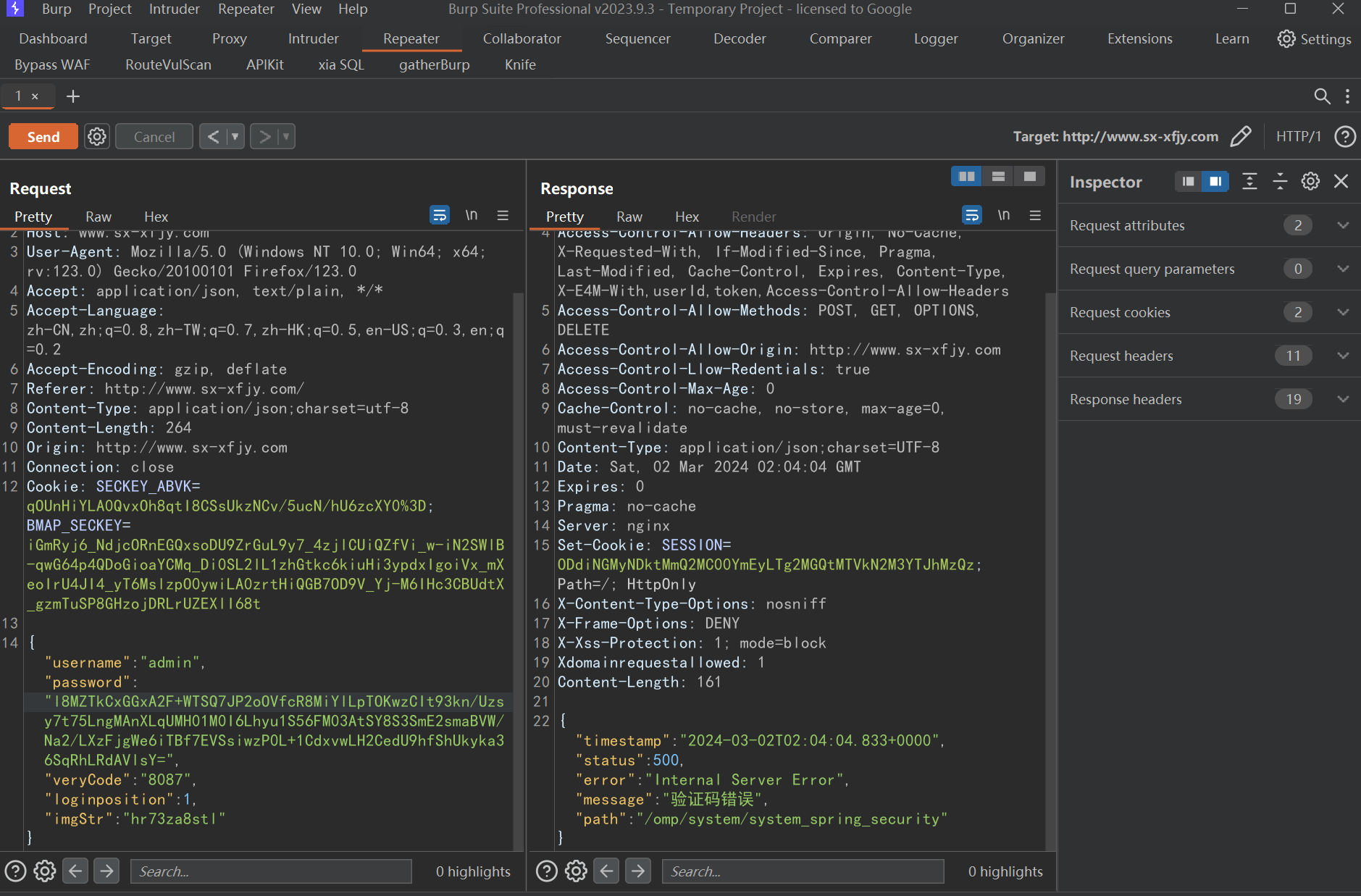Open request editor hamburger menu
1361x896 pixels.
[x=503, y=215]
